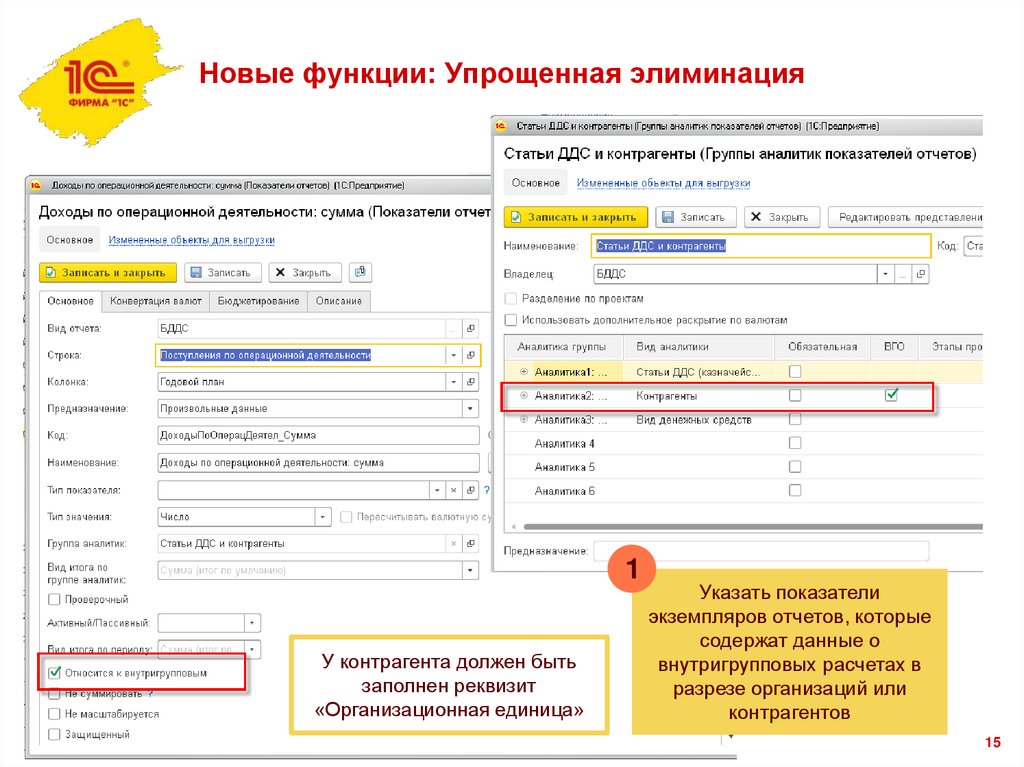
Task: Expand the Аналитика1 row
Action: (x=524, y=372)
